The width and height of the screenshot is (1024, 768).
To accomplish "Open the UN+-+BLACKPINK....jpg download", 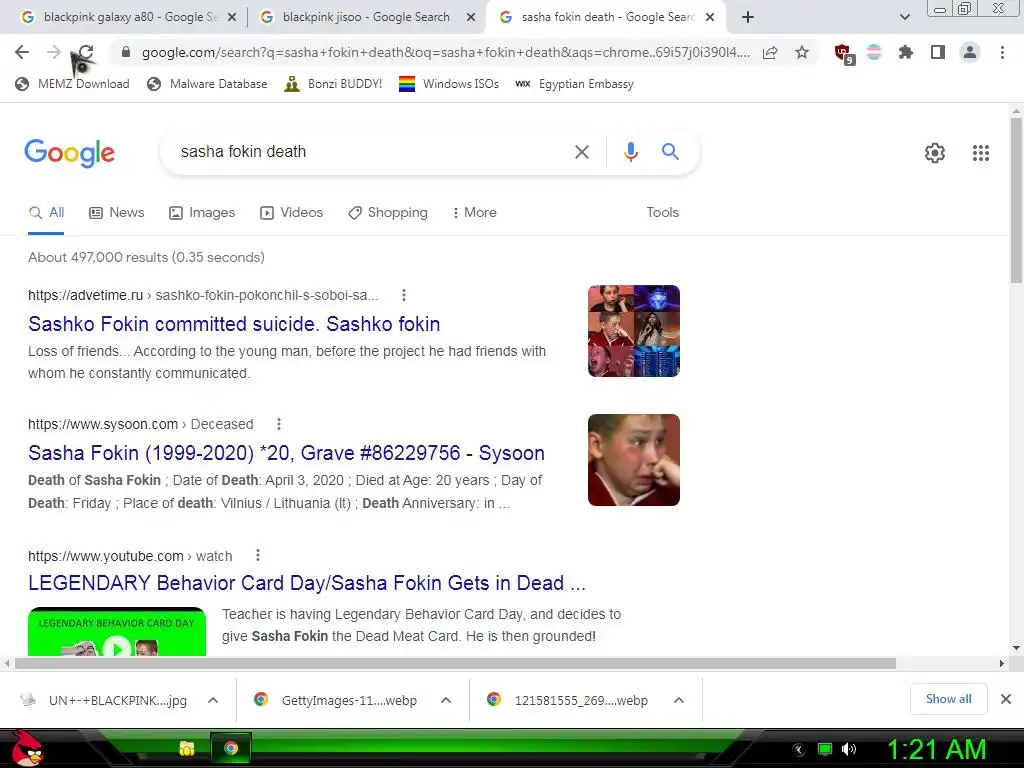I will pyautogui.click(x=104, y=700).
